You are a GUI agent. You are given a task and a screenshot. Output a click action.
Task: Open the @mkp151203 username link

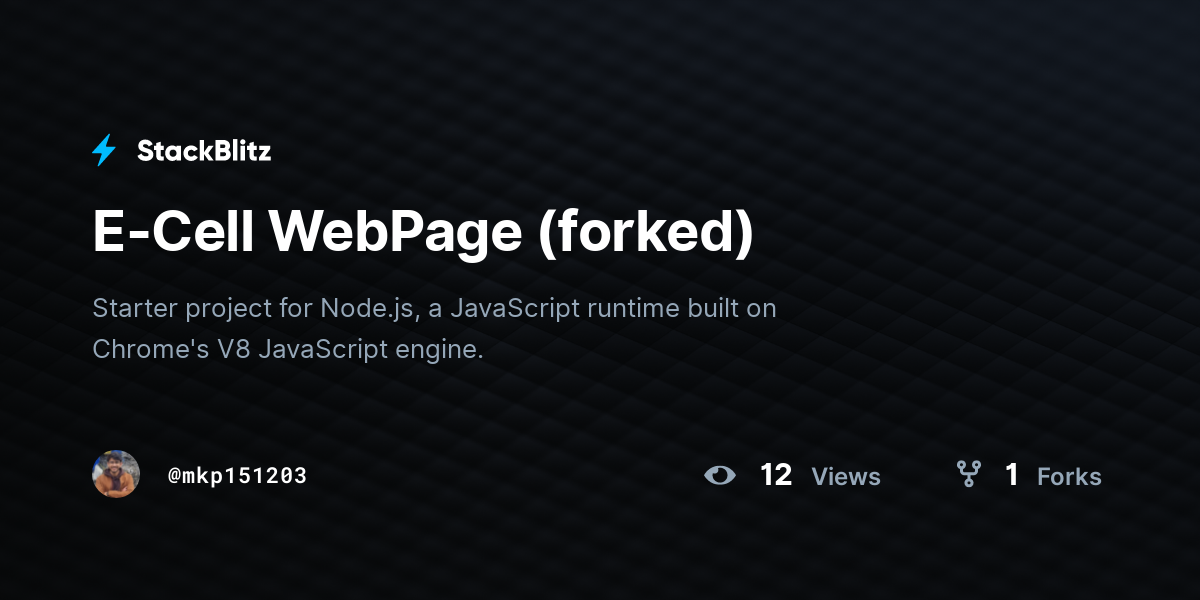point(237,476)
